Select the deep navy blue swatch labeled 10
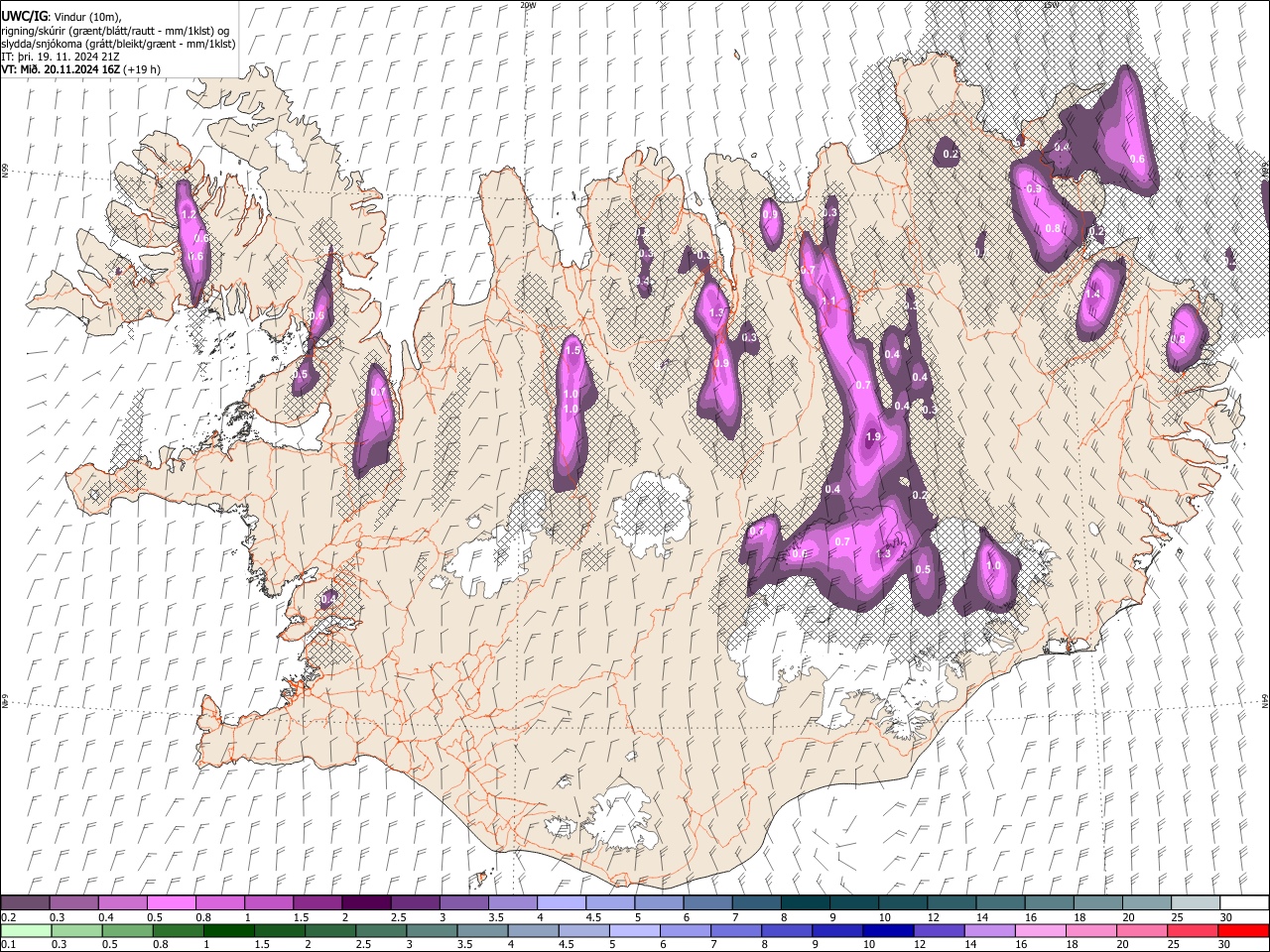Screen dimensions: 1270x952 888,930
